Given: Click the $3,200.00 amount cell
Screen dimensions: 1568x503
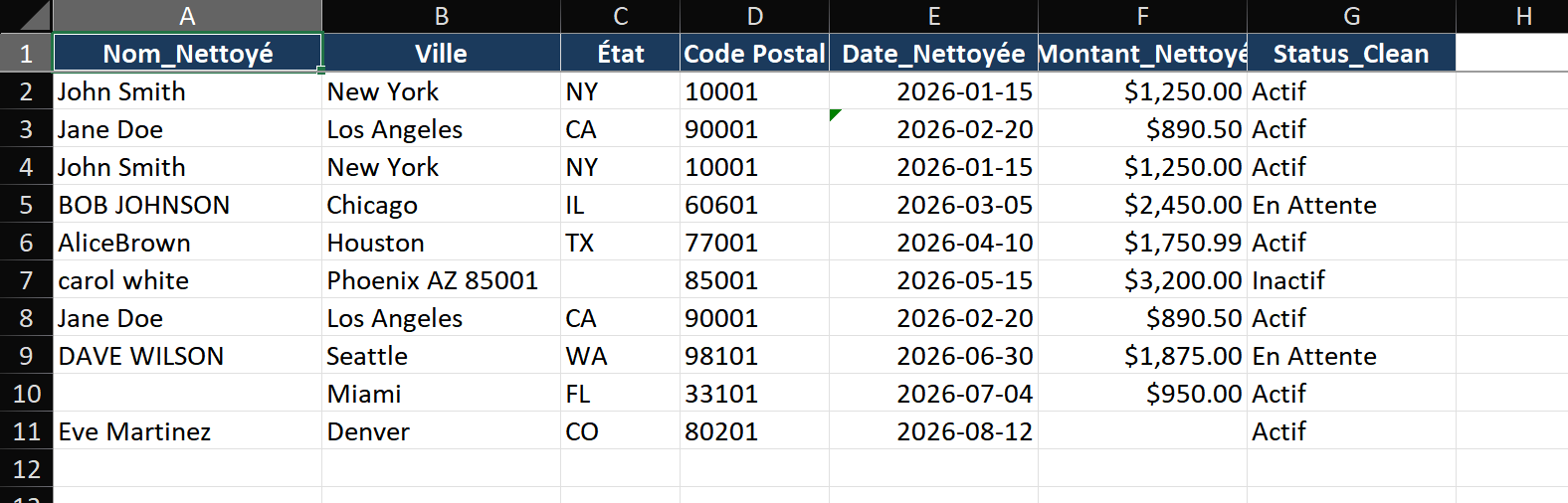Looking at the screenshot, I should point(1142,280).
